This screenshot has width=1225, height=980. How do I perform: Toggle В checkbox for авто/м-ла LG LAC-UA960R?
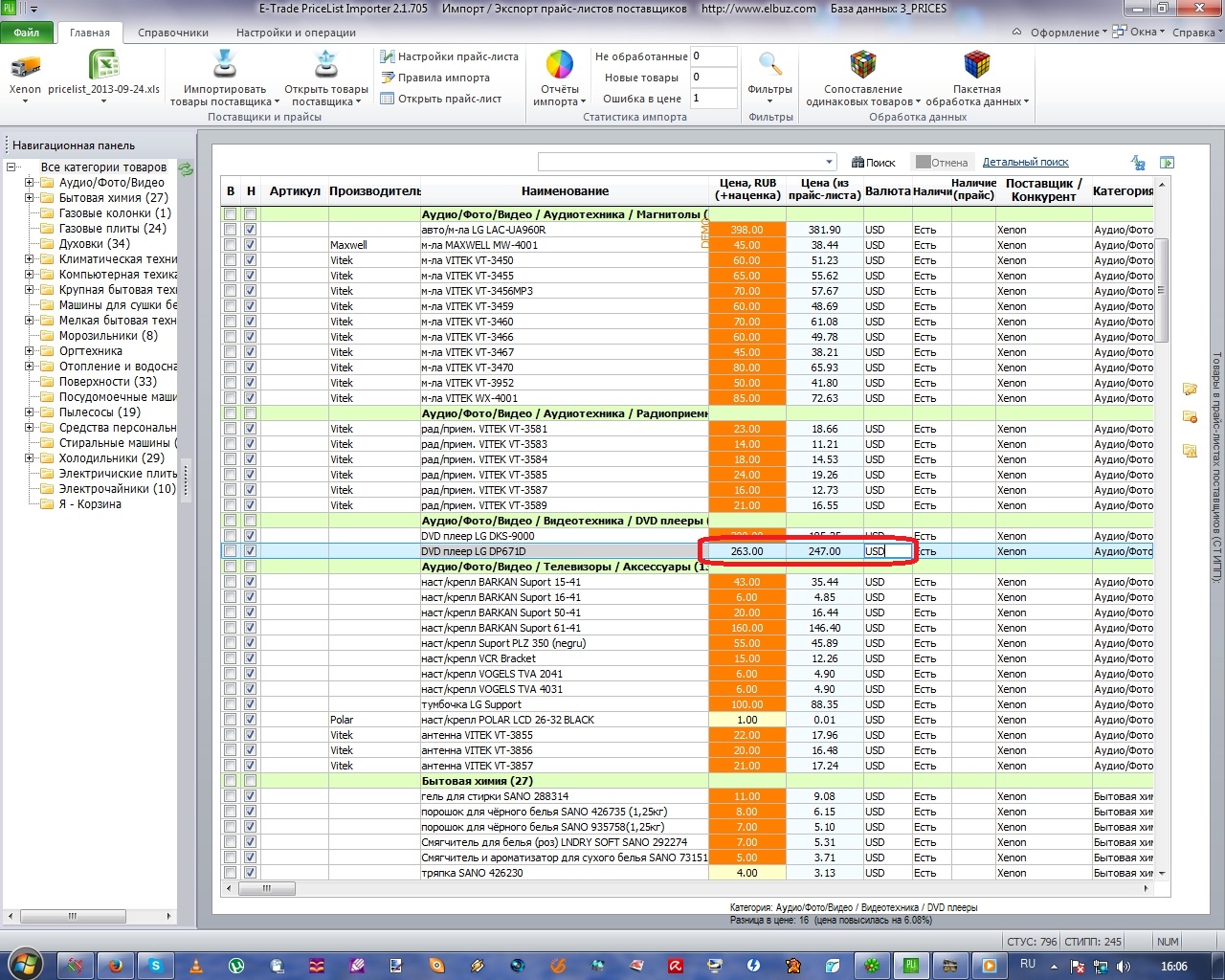click(x=231, y=230)
